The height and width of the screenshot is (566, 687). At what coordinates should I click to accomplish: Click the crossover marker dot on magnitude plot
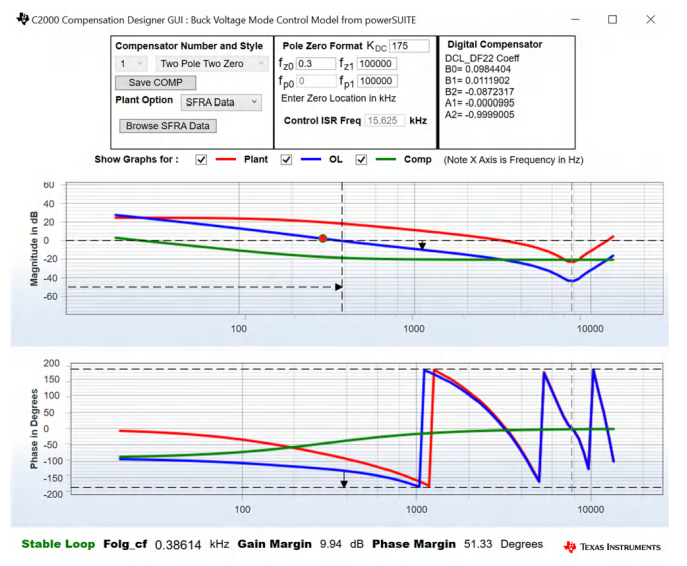tap(323, 238)
